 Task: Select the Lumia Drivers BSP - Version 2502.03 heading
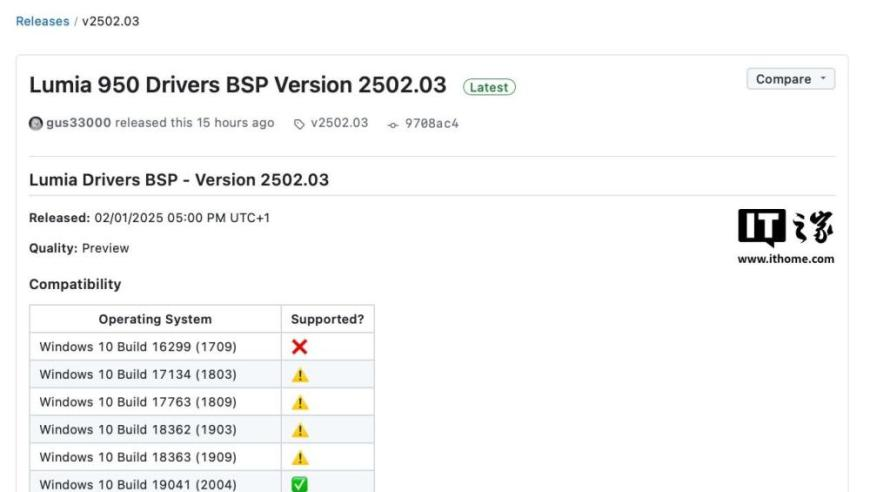(179, 180)
